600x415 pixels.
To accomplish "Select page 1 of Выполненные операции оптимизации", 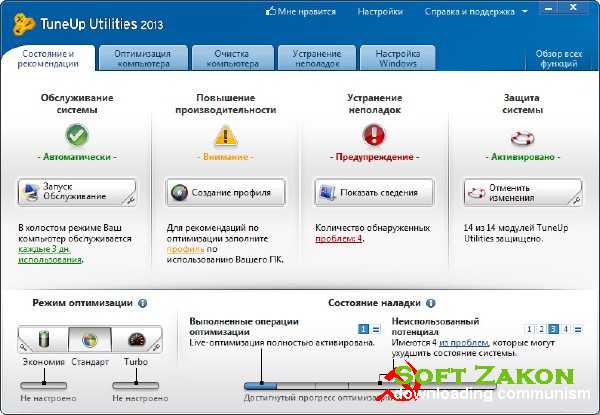I will 364,329.
